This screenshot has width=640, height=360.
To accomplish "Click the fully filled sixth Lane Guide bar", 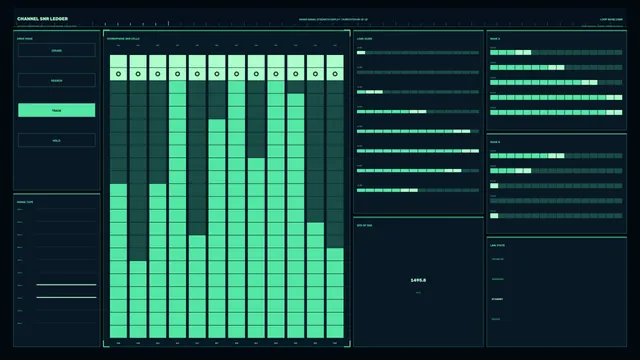I will (x=418, y=151).
